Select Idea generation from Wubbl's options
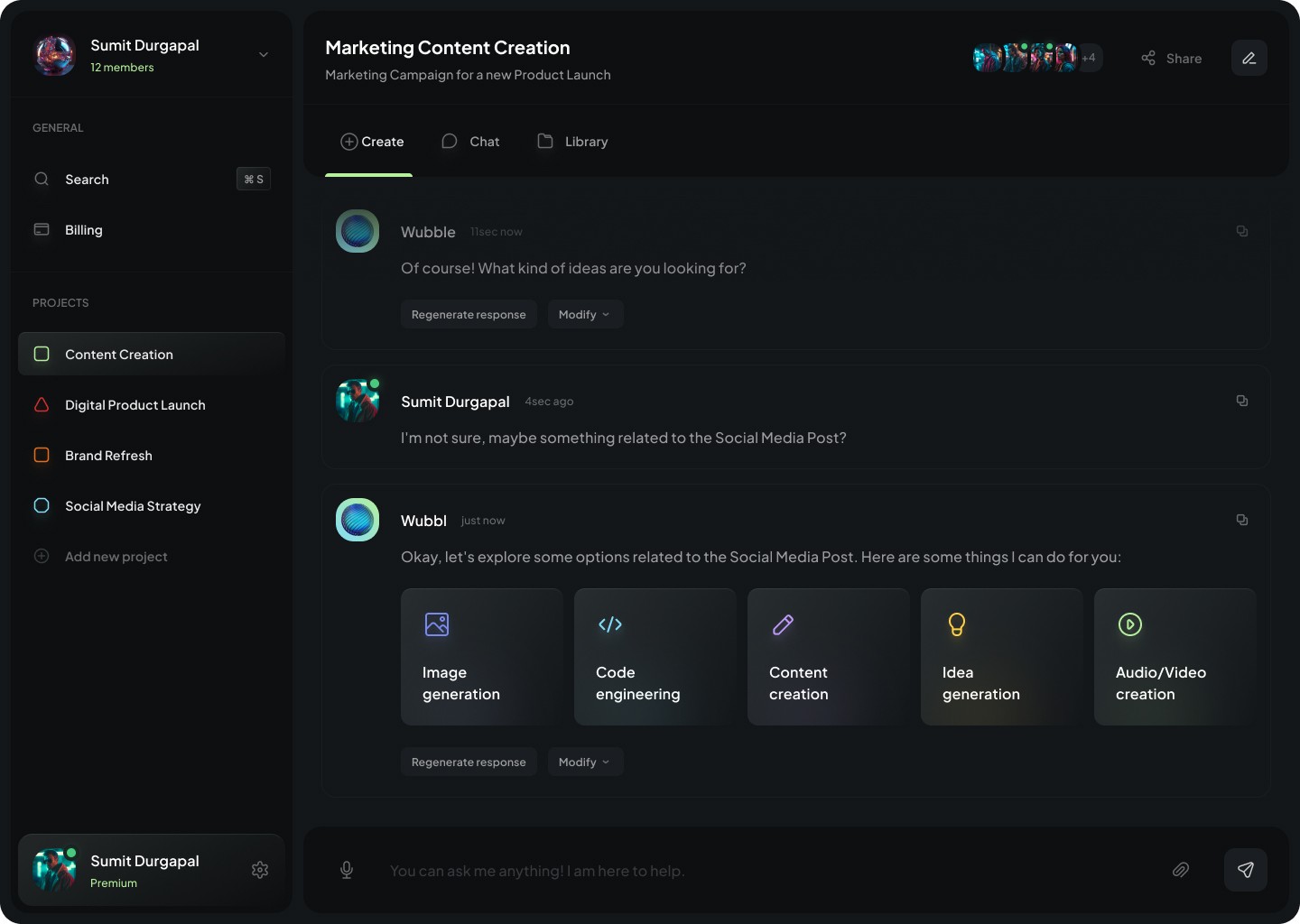1300x924 pixels. click(x=1001, y=657)
